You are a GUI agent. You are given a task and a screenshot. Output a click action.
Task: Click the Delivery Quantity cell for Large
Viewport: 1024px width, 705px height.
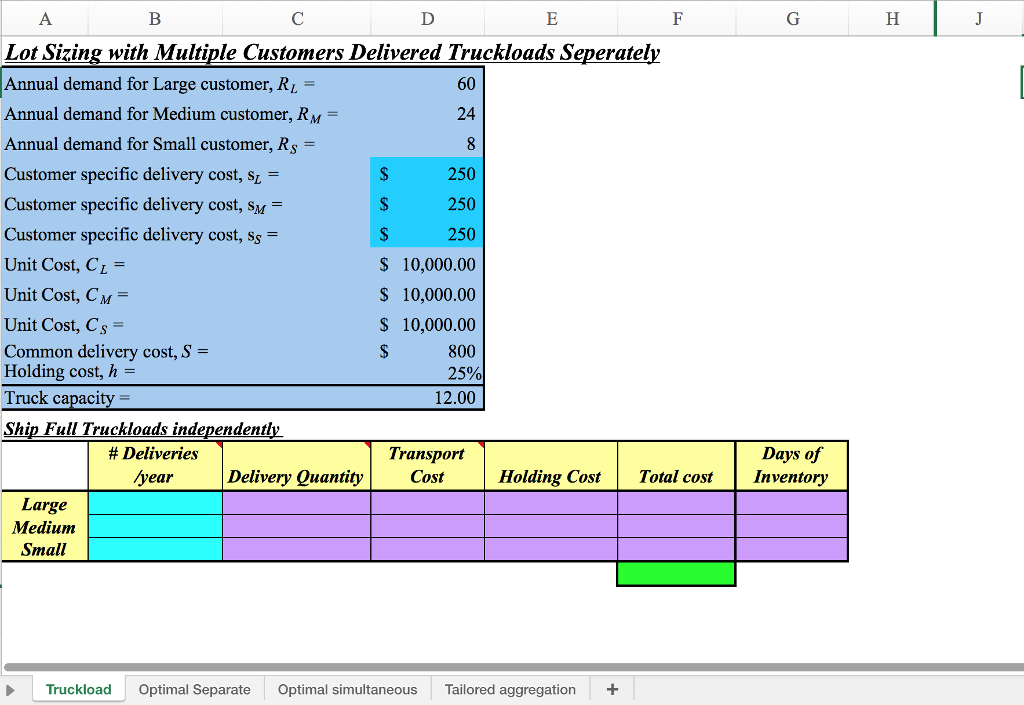[296, 503]
